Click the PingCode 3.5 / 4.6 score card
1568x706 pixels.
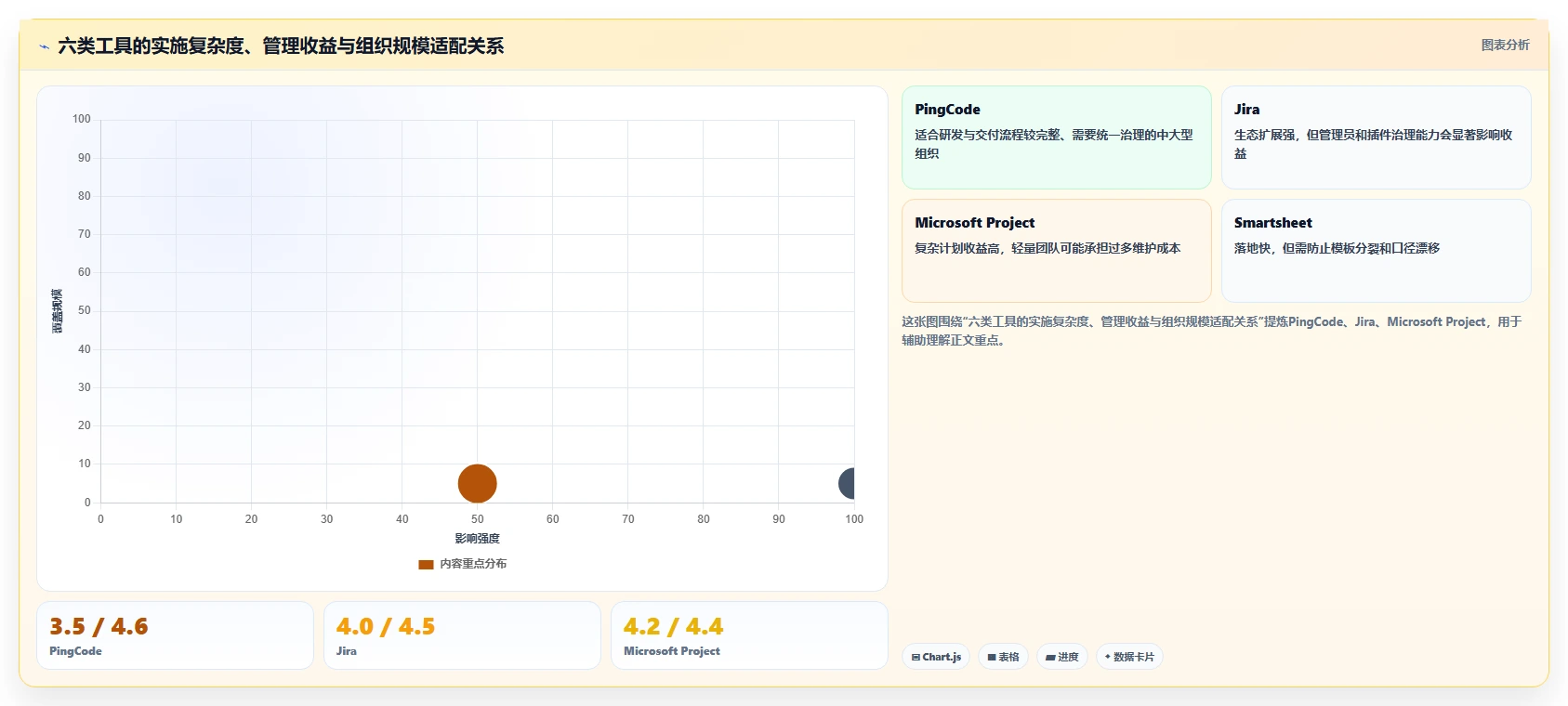click(175, 635)
